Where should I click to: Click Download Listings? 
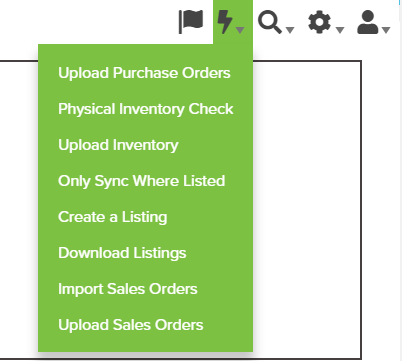click(x=122, y=253)
